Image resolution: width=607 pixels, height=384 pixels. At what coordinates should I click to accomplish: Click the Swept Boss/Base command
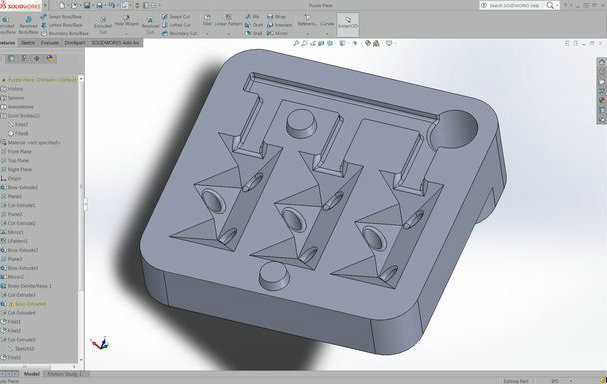[x=61, y=17]
